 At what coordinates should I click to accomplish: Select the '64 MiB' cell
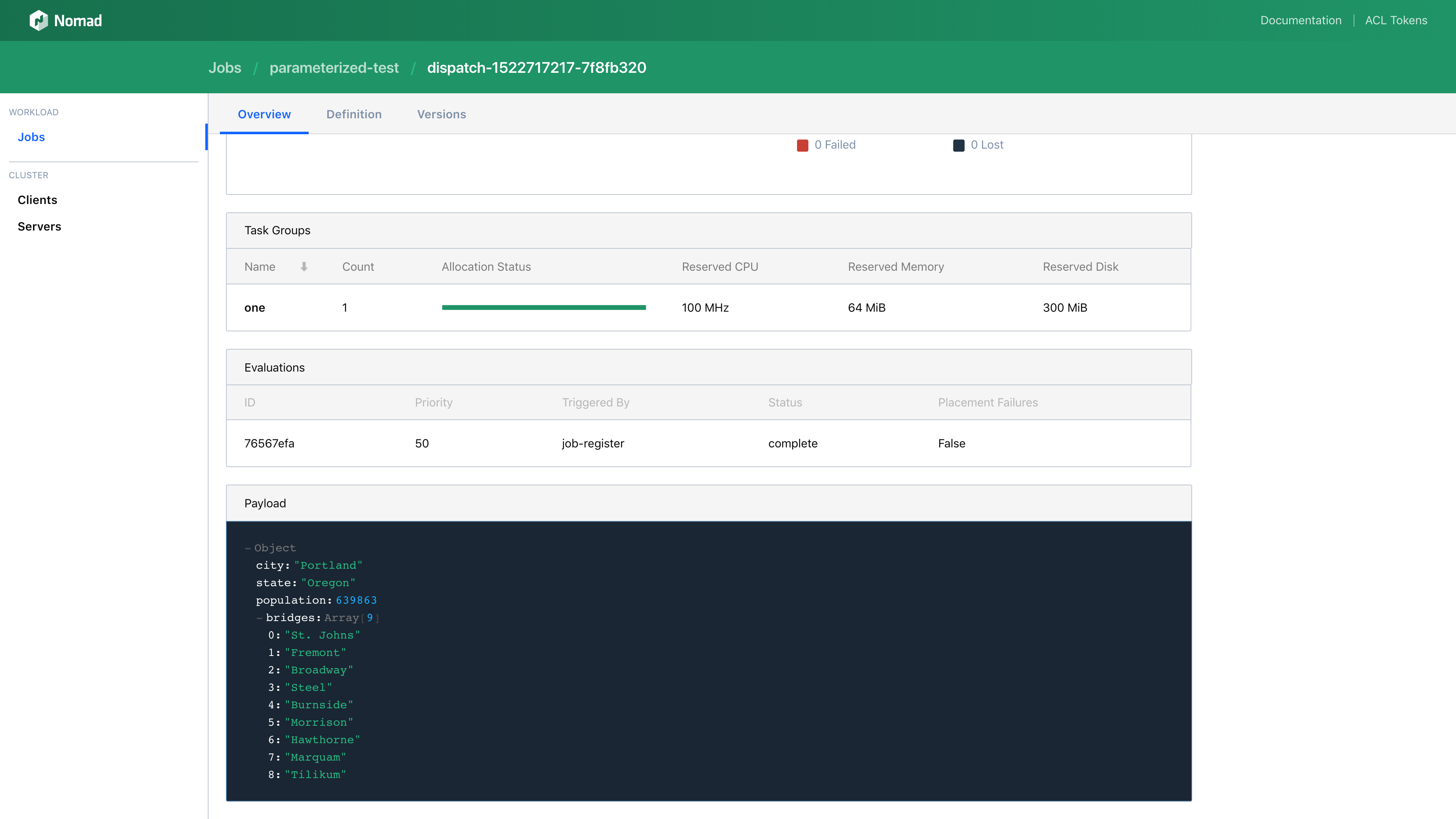coord(866,308)
